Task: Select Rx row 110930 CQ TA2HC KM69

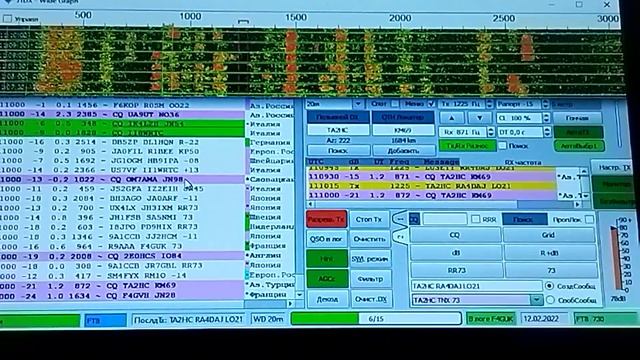Action: point(431,177)
